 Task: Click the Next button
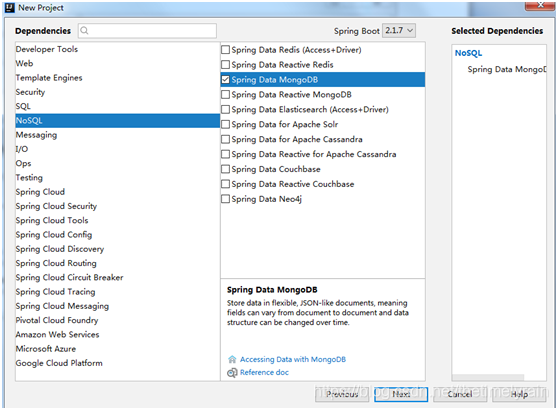click(401, 394)
